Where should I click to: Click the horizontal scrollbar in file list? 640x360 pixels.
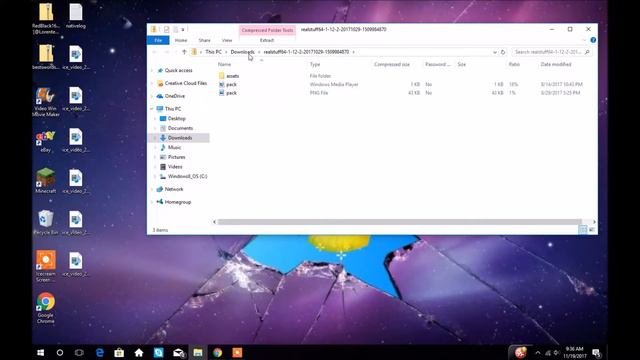tap(399, 222)
